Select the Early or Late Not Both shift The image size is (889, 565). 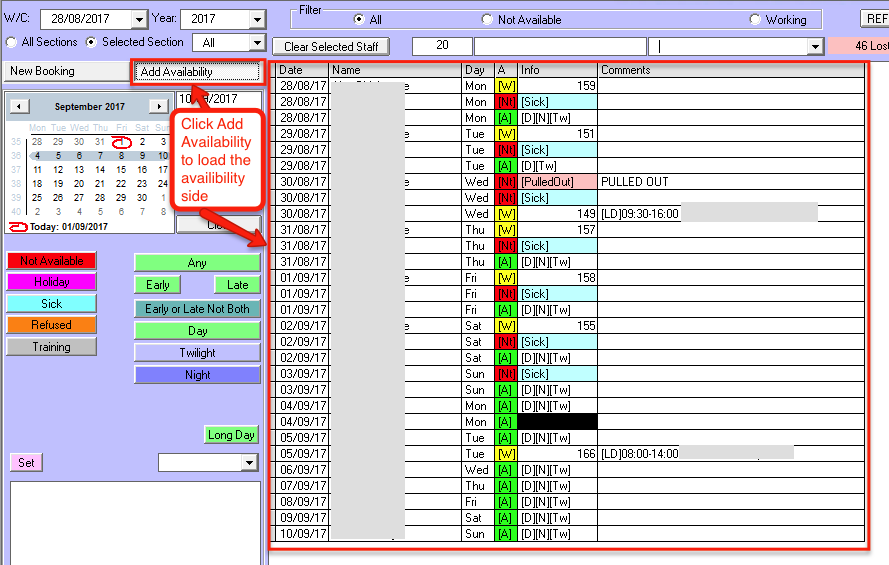[197, 309]
